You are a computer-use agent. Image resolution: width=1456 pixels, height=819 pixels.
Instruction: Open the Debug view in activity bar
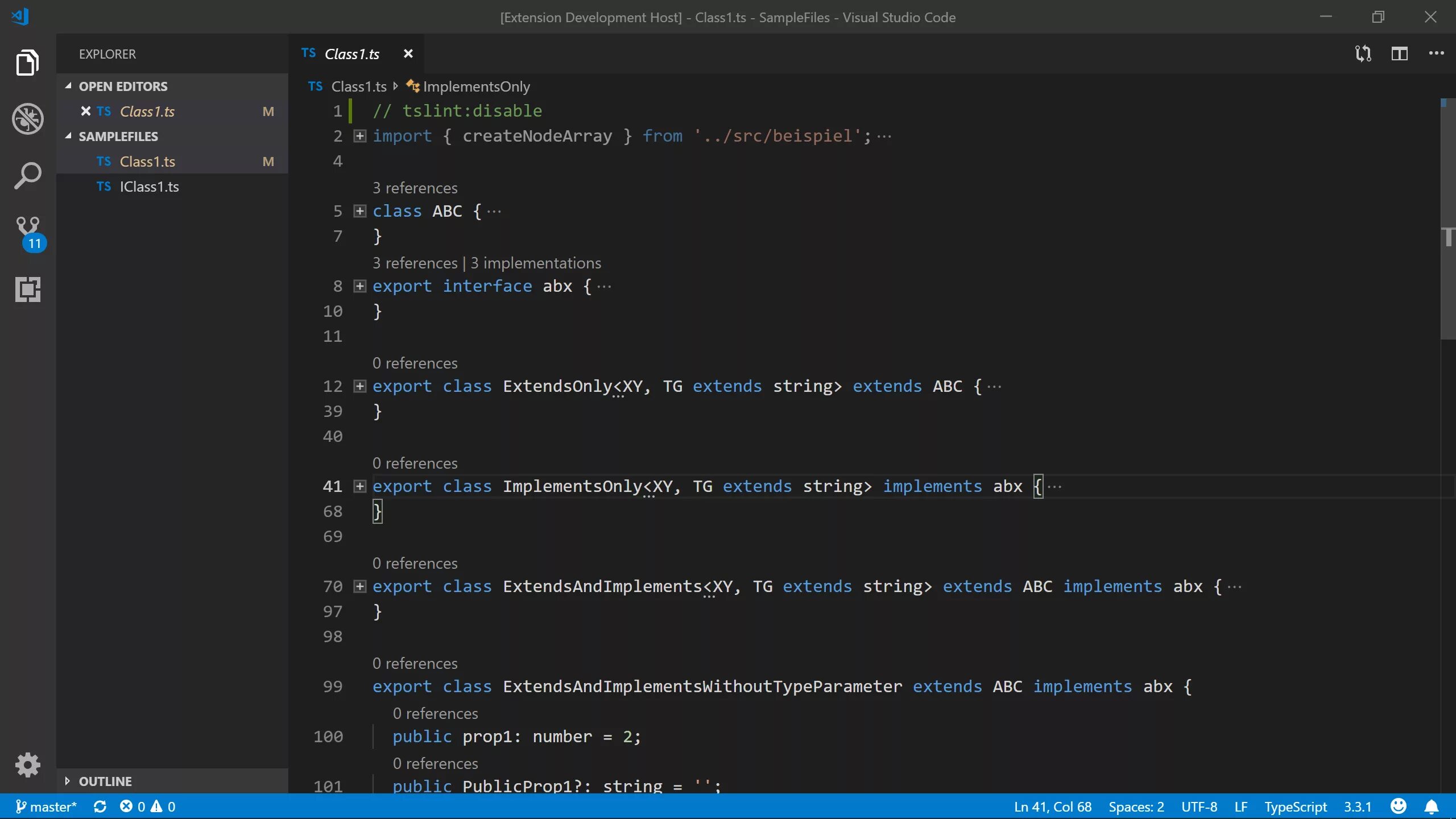point(27,119)
